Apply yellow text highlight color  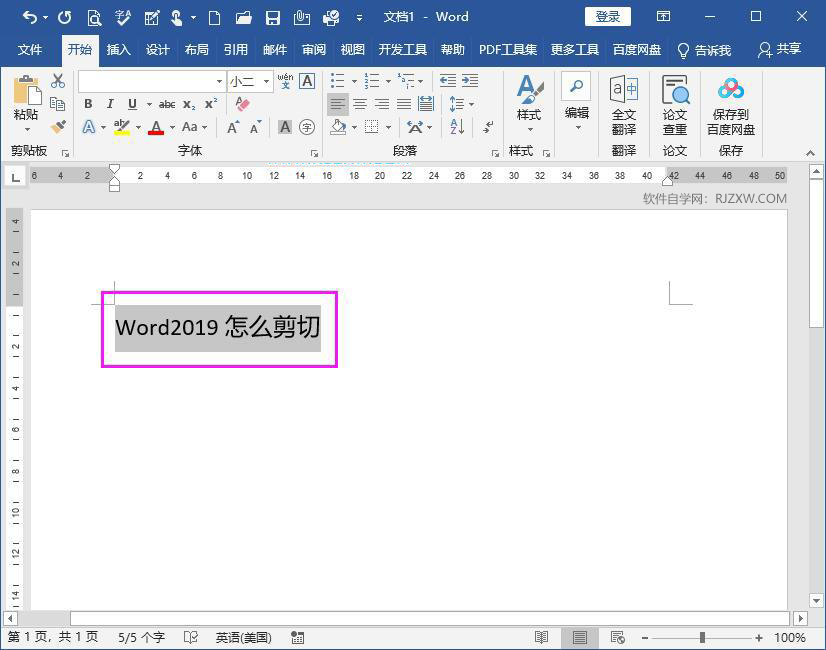point(121,127)
